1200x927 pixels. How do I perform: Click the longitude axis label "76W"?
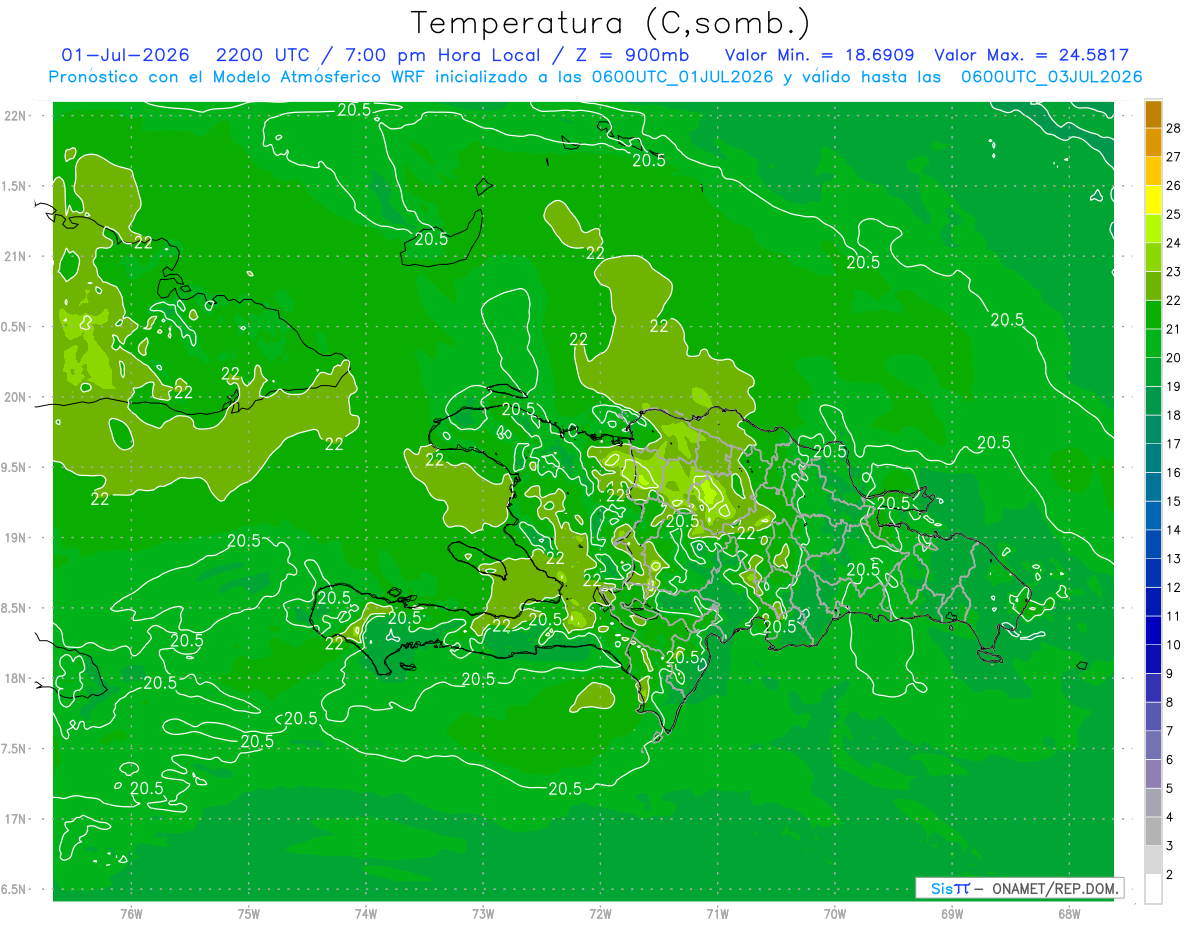pos(131,913)
